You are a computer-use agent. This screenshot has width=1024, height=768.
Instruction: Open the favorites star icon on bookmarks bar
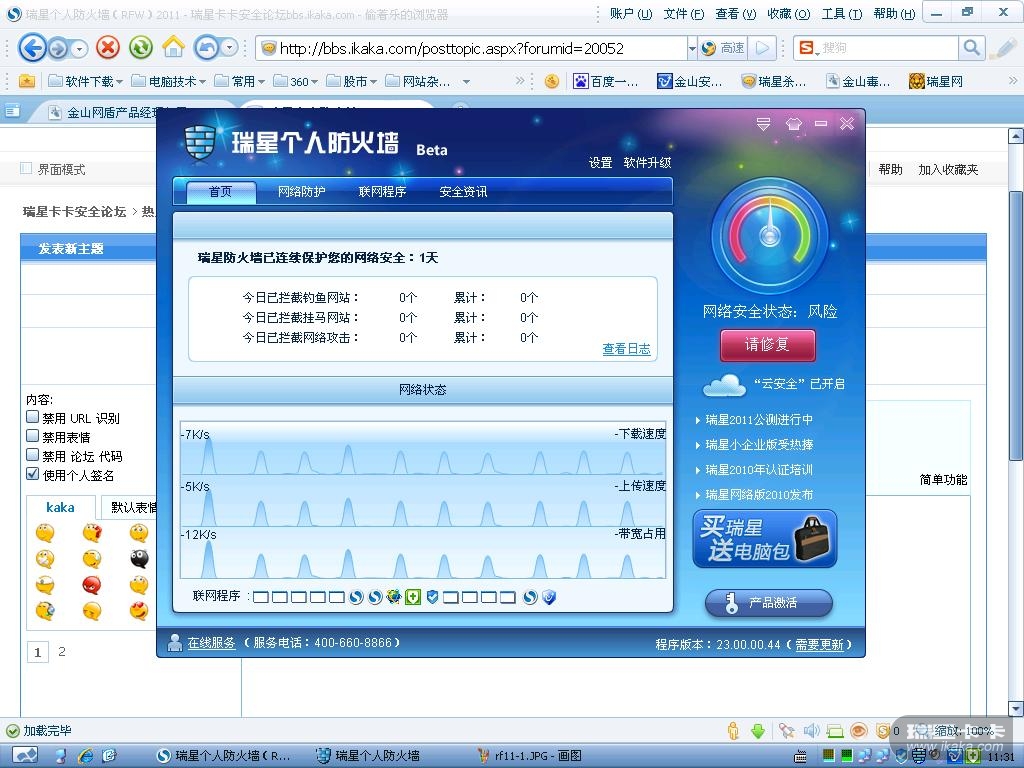coord(27,81)
